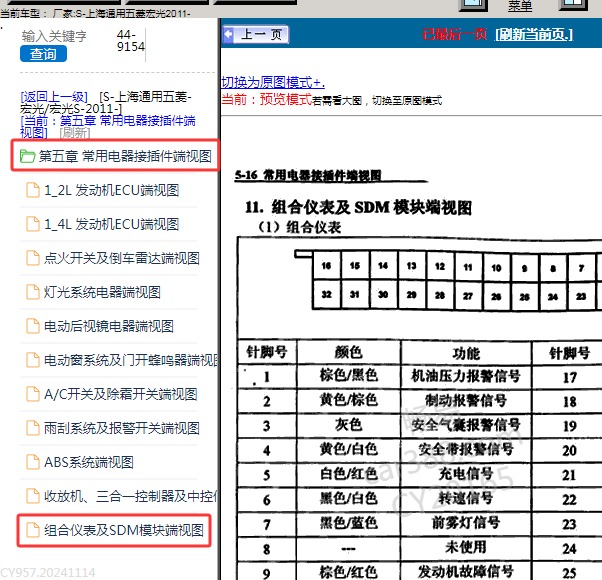Viewport: 602px width, 580px height.
Task: Open 1_2L 发动机ECU端视图 document
Action: [x=111, y=190]
